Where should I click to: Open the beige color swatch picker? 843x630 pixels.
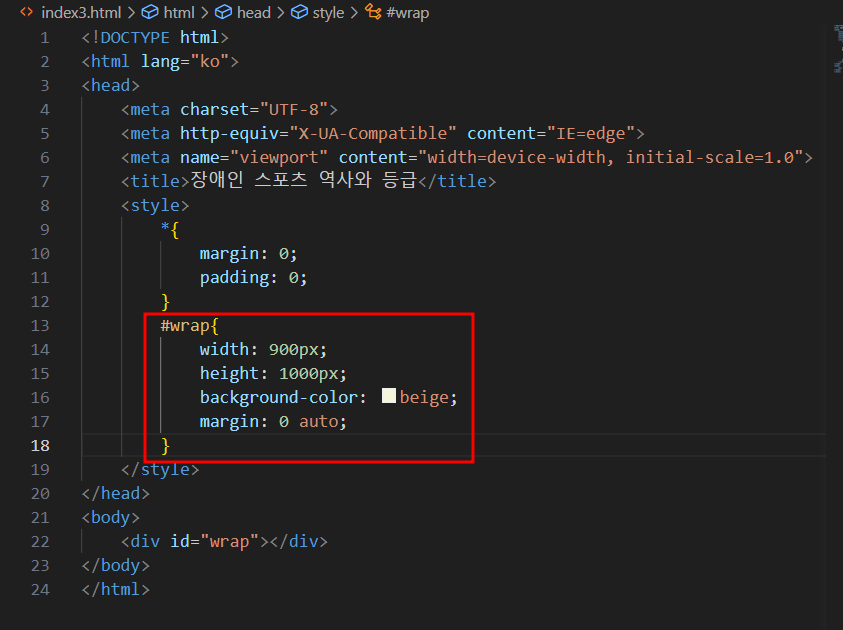tap(389, 396)
